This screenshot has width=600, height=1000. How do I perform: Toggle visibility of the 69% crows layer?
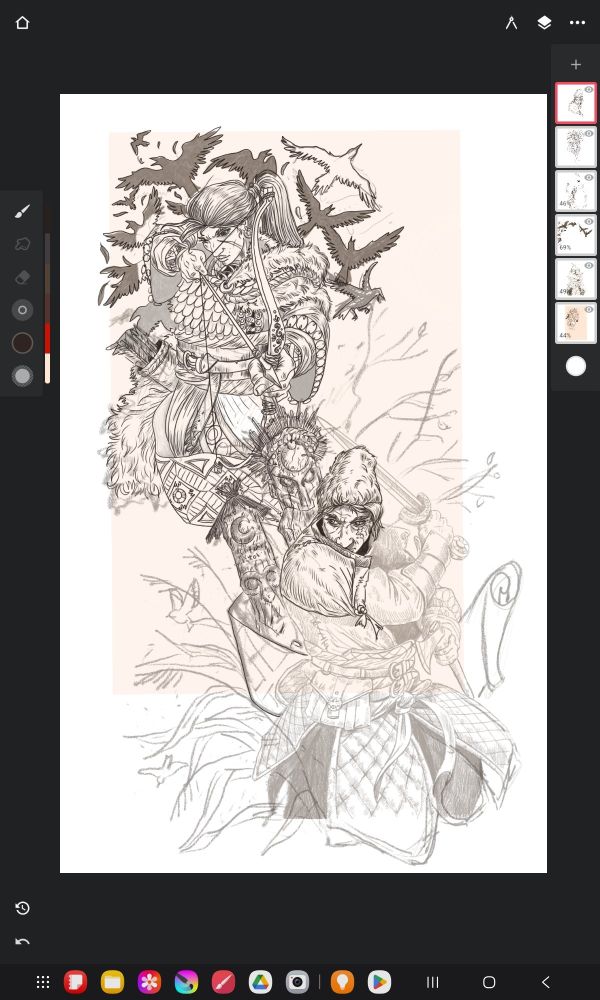[589, 222]
